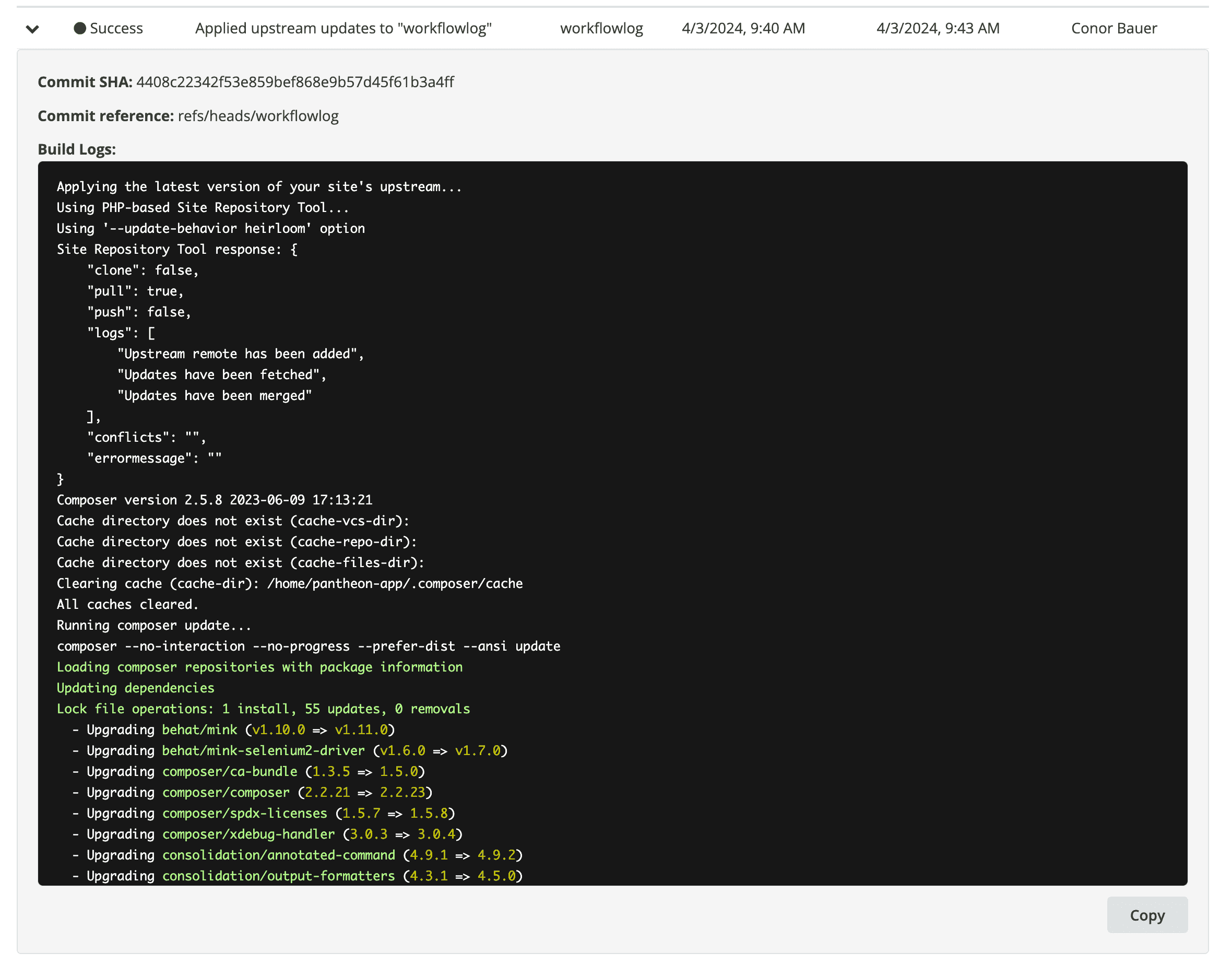This screenshot has height=965, width=1232.
Task: Select the composer update command line
Action: [x=308, y=646]
